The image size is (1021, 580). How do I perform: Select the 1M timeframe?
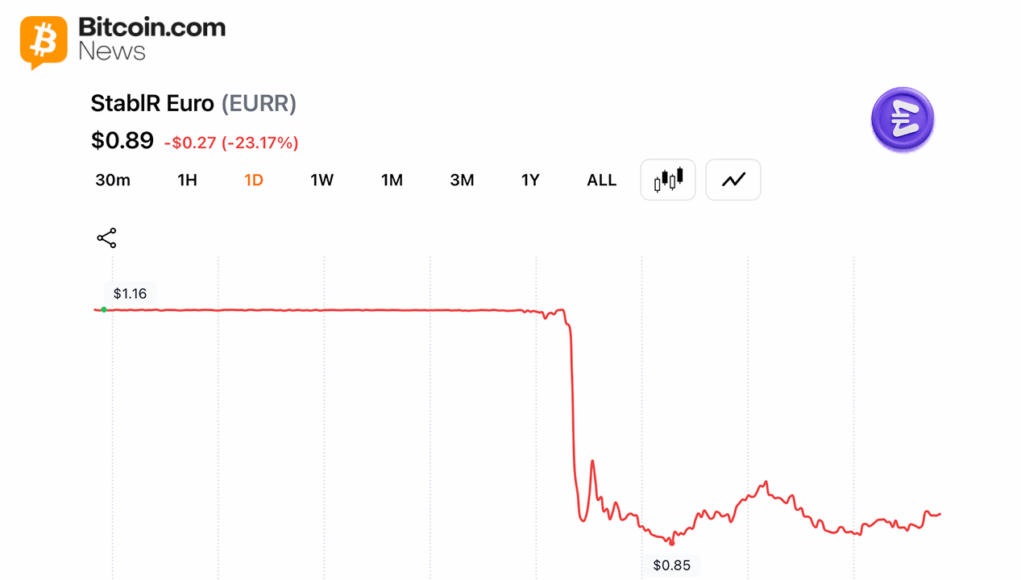[392, 180]
